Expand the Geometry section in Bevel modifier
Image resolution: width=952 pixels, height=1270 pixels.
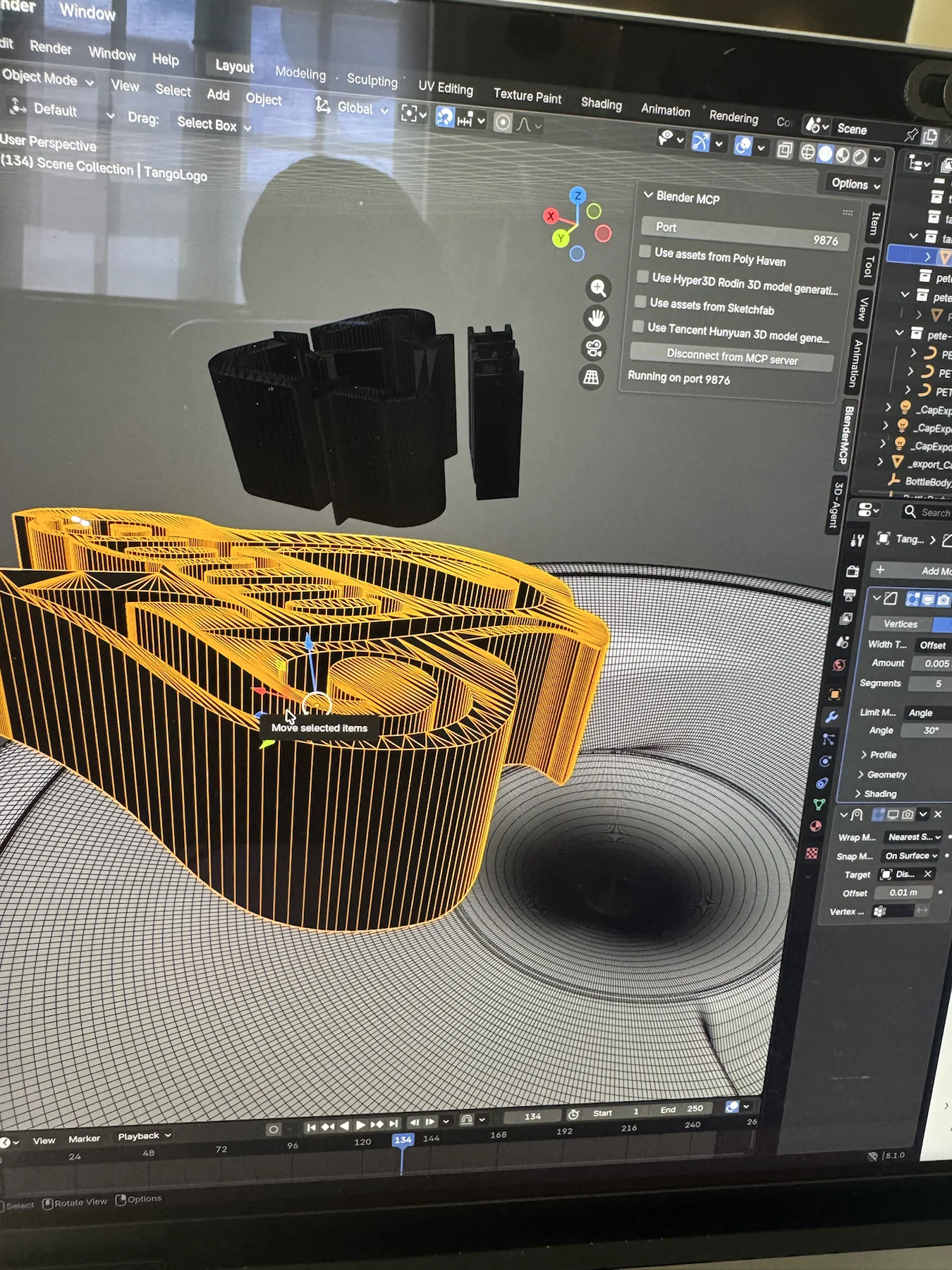click(x=886, y=774)
